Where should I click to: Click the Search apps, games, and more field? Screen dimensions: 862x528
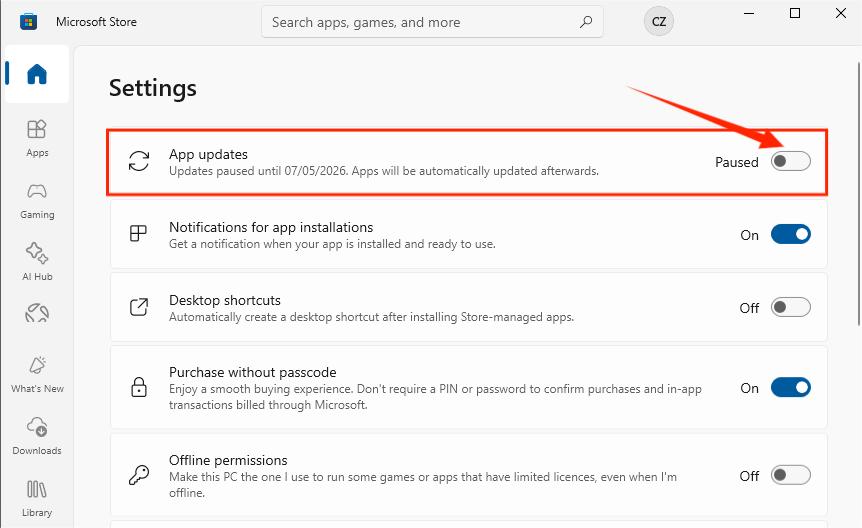click(x=432, y=22)
